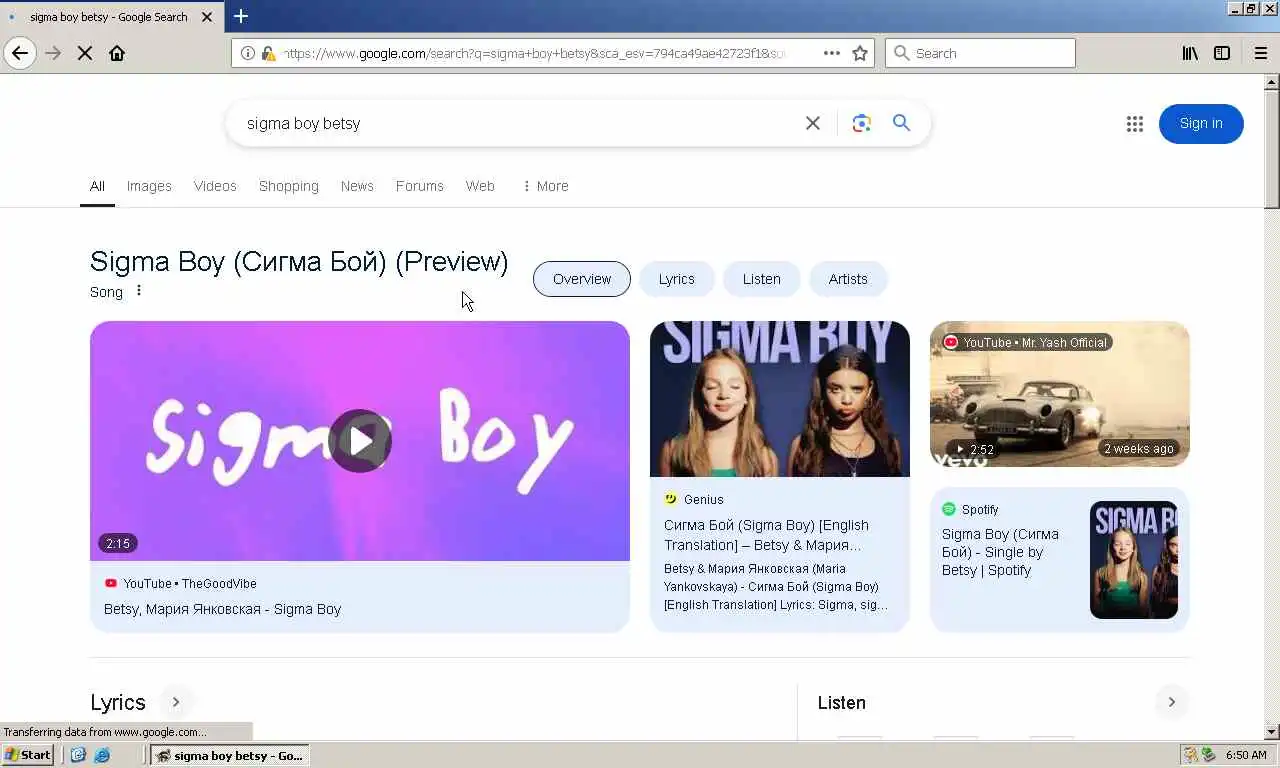Switch to the Shopping tab
This screenshot has width=1280, height=768.
[x=289, y=186]
